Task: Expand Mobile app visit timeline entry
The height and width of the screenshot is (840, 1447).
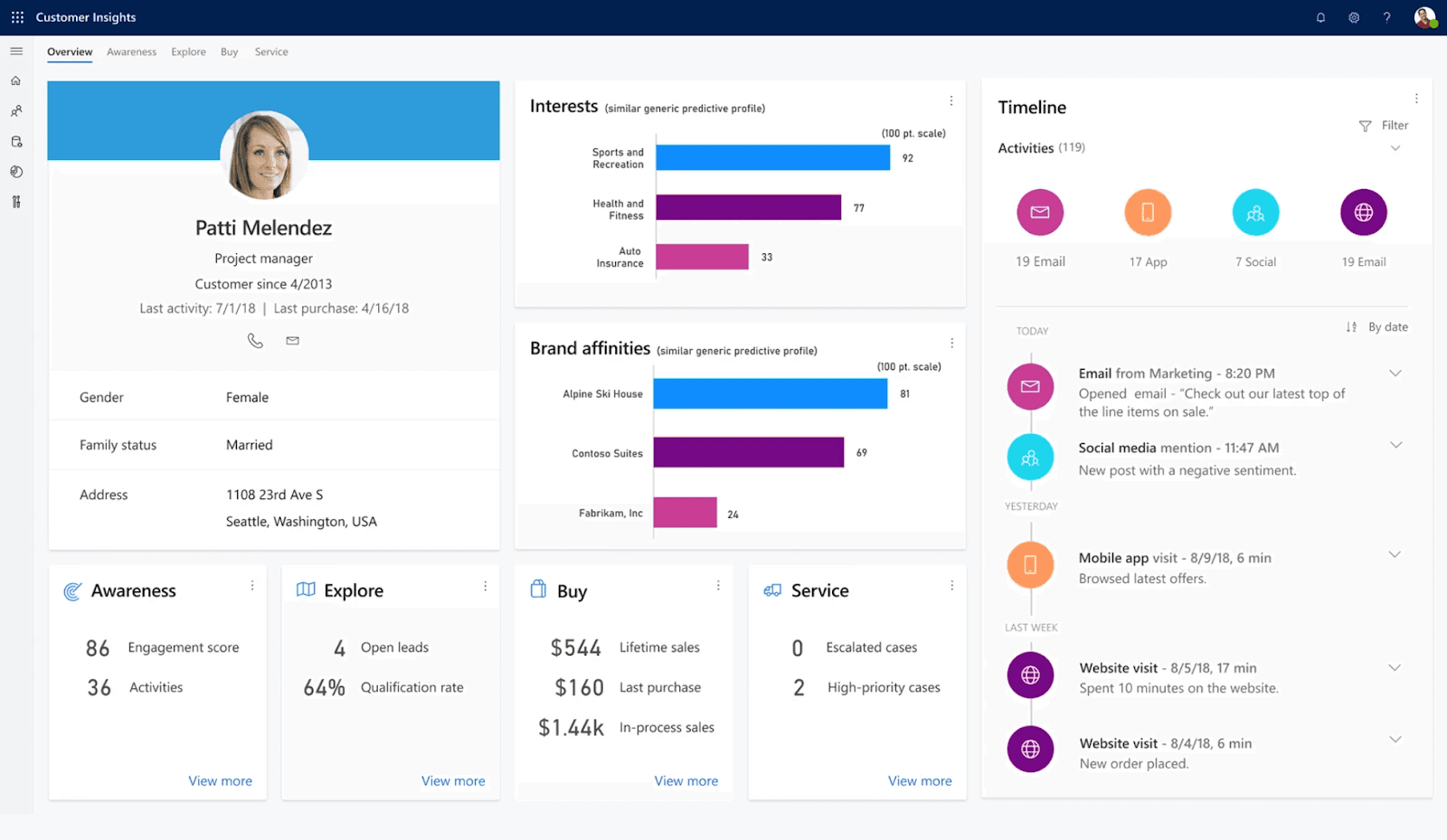Action: point(1395,554)
